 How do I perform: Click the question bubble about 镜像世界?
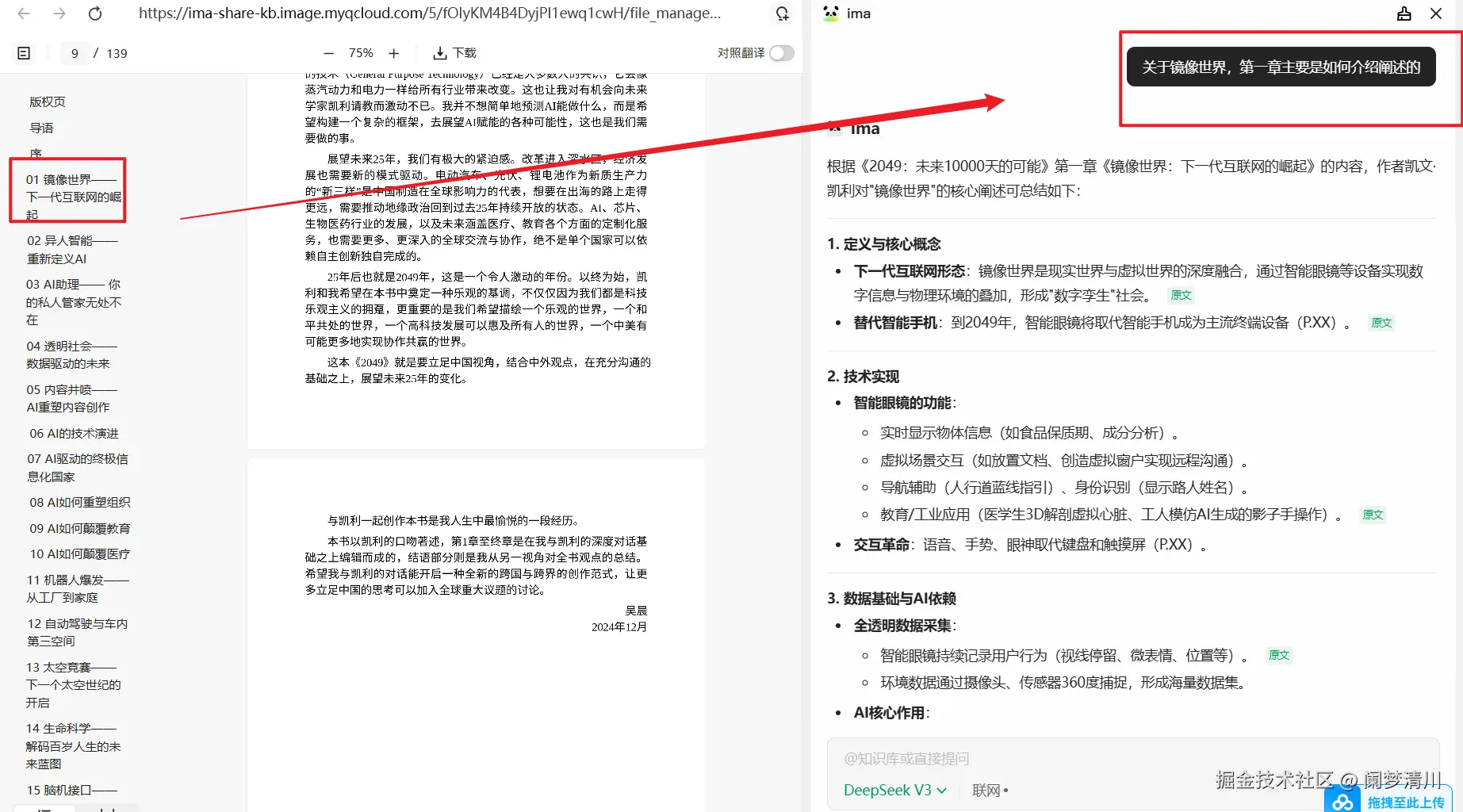[x=1281, y=67]
